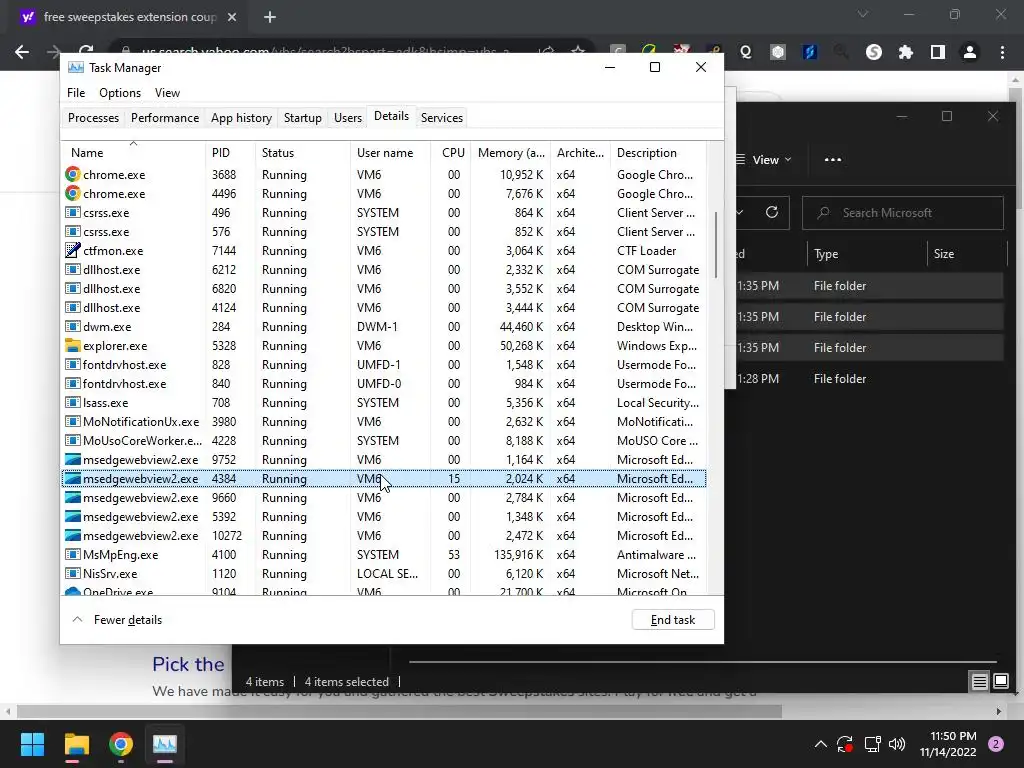
Task: Select fontdrvhost.exe with PID 828
Action: 384,364
